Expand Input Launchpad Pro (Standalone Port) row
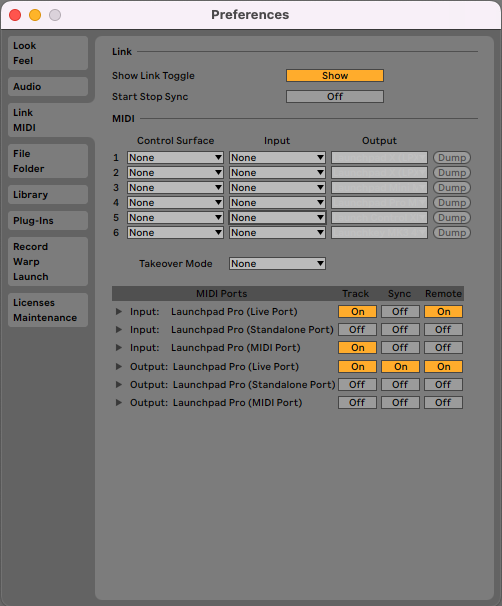 tap(119, 330)
